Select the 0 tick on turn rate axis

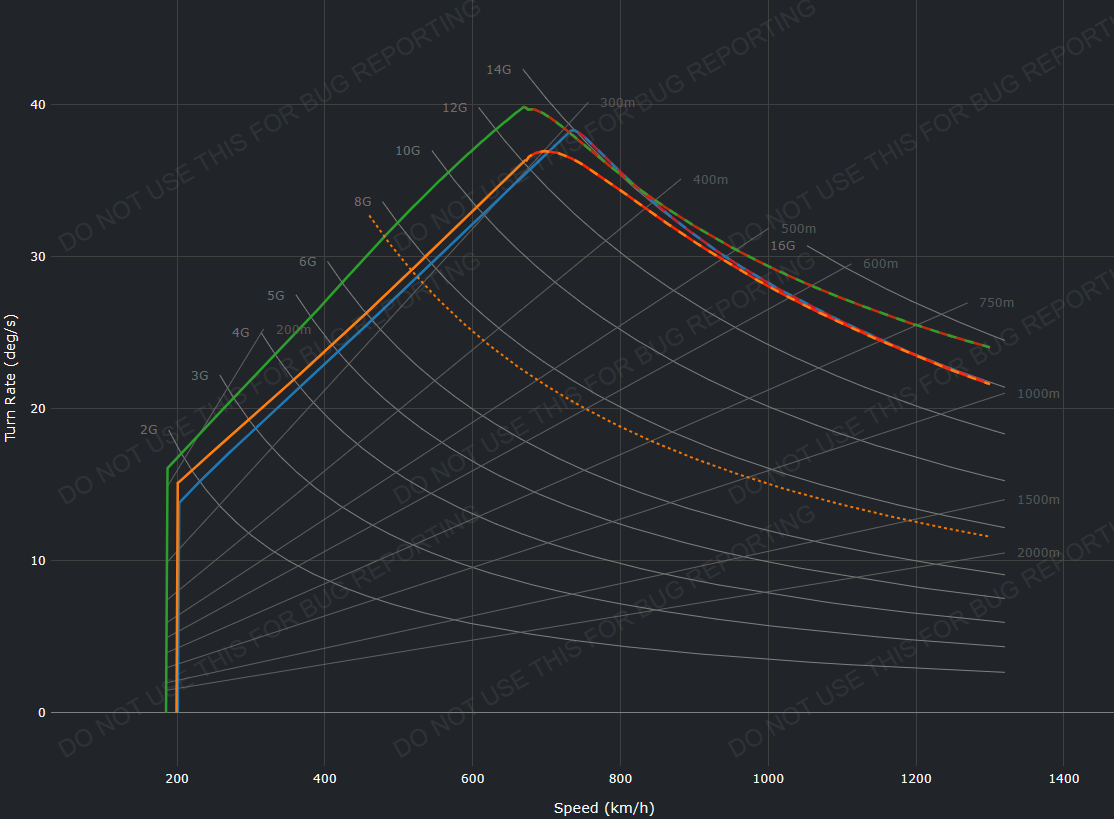[x=42, y=713]
